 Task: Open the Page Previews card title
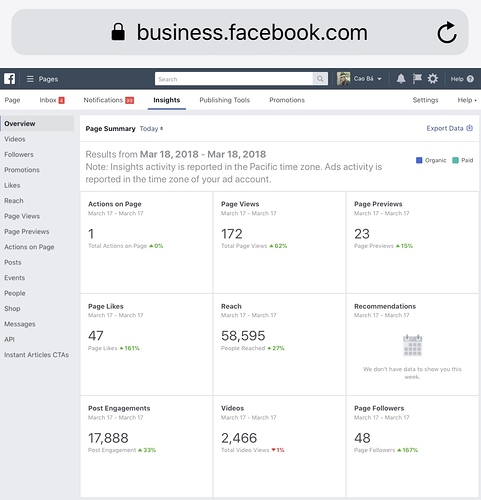pyautogui.click(x=378, y=204)
